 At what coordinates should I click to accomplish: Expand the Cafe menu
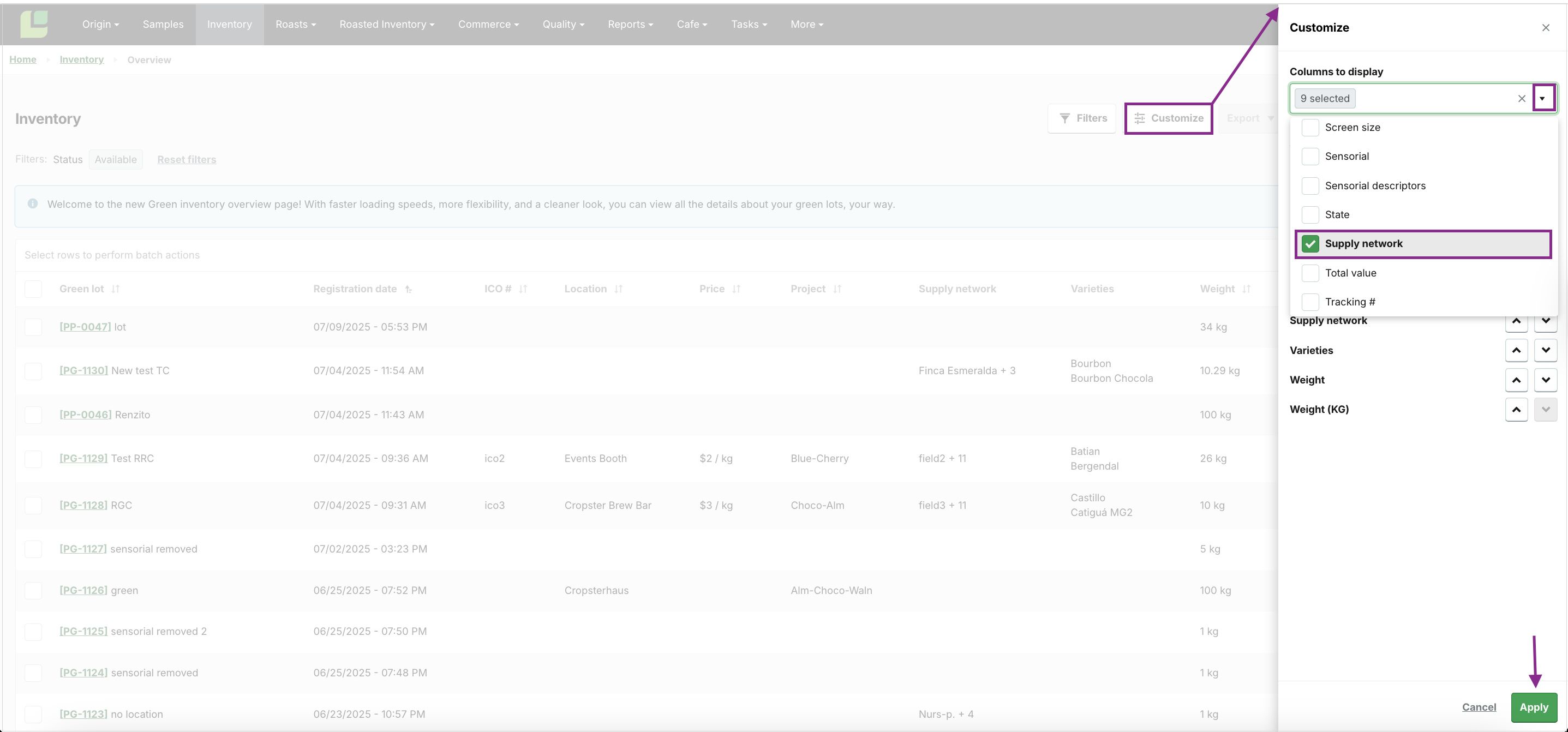691,25
